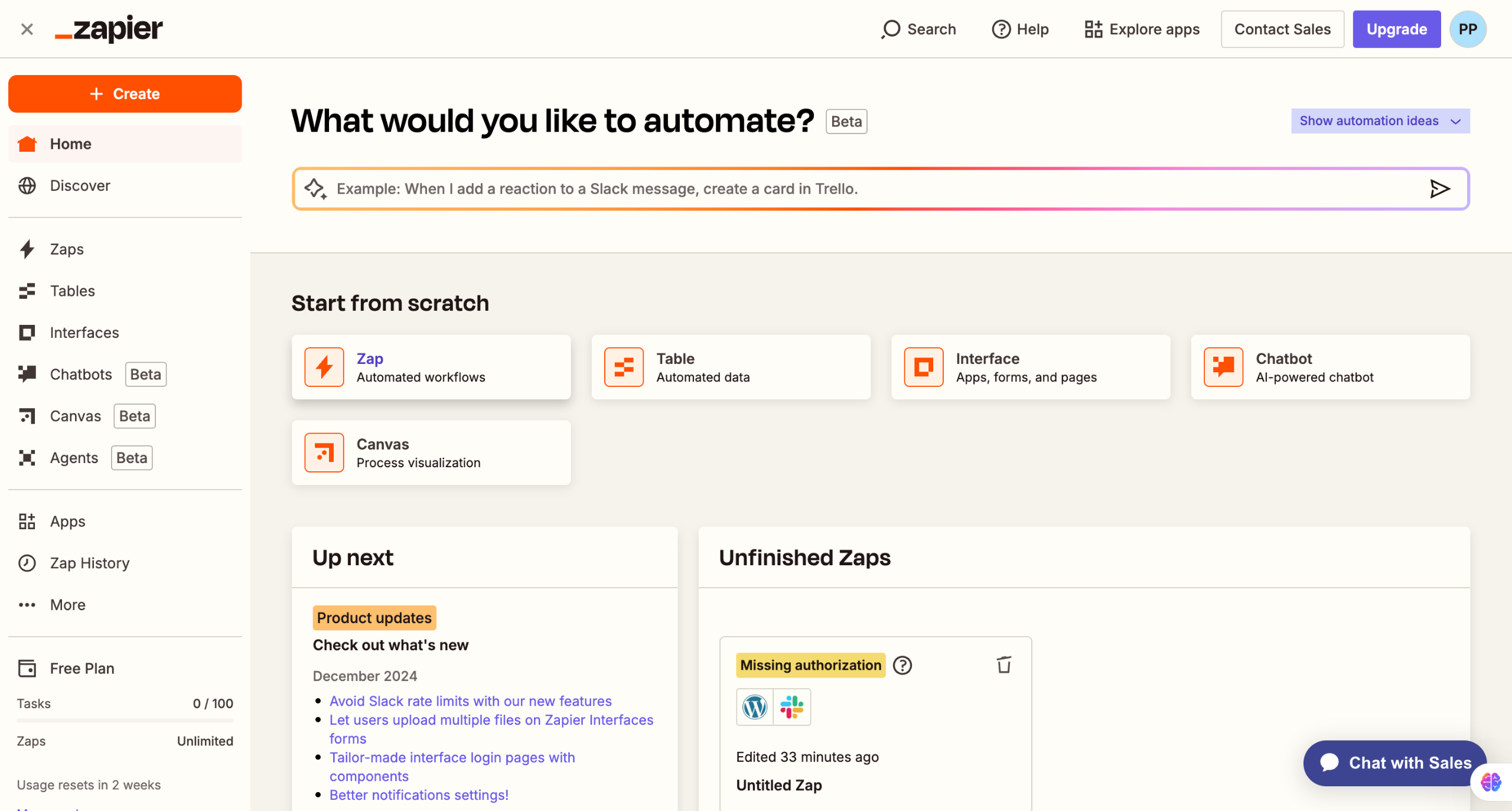Go to Tables in sidebar

click(72, 291)
